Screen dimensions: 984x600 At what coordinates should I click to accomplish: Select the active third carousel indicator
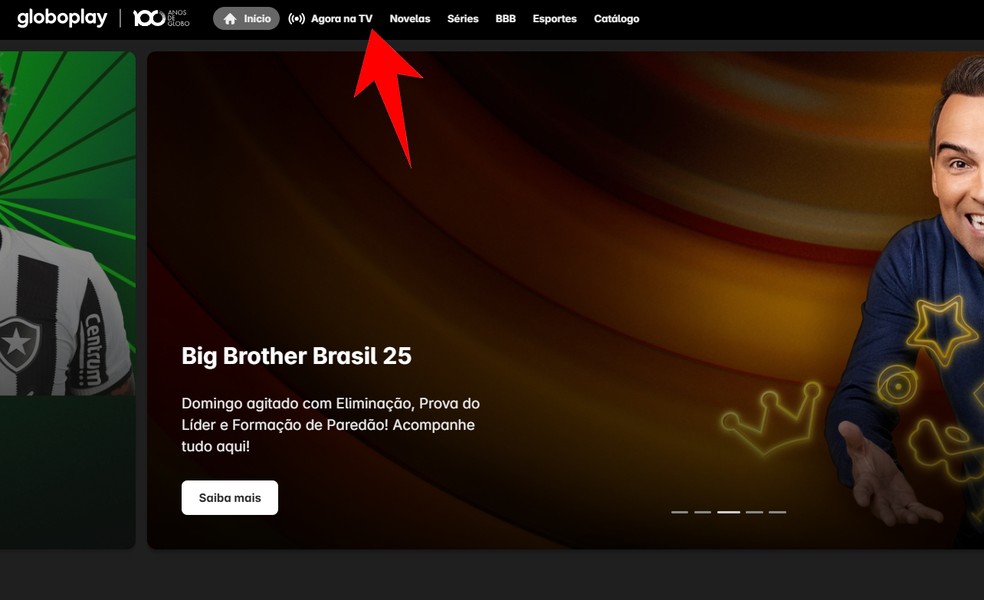pos(729,512)
